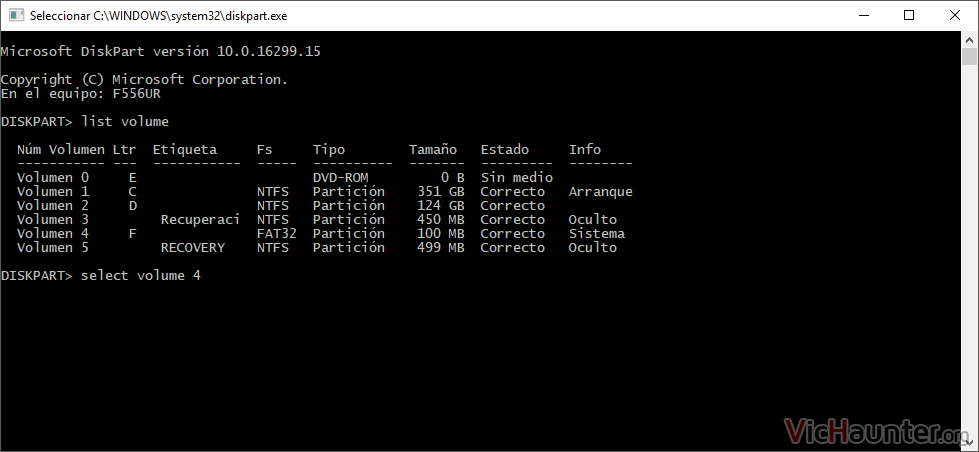Click the 'Etiqueta' column header

pyautogui.click(x=185, y=149)
